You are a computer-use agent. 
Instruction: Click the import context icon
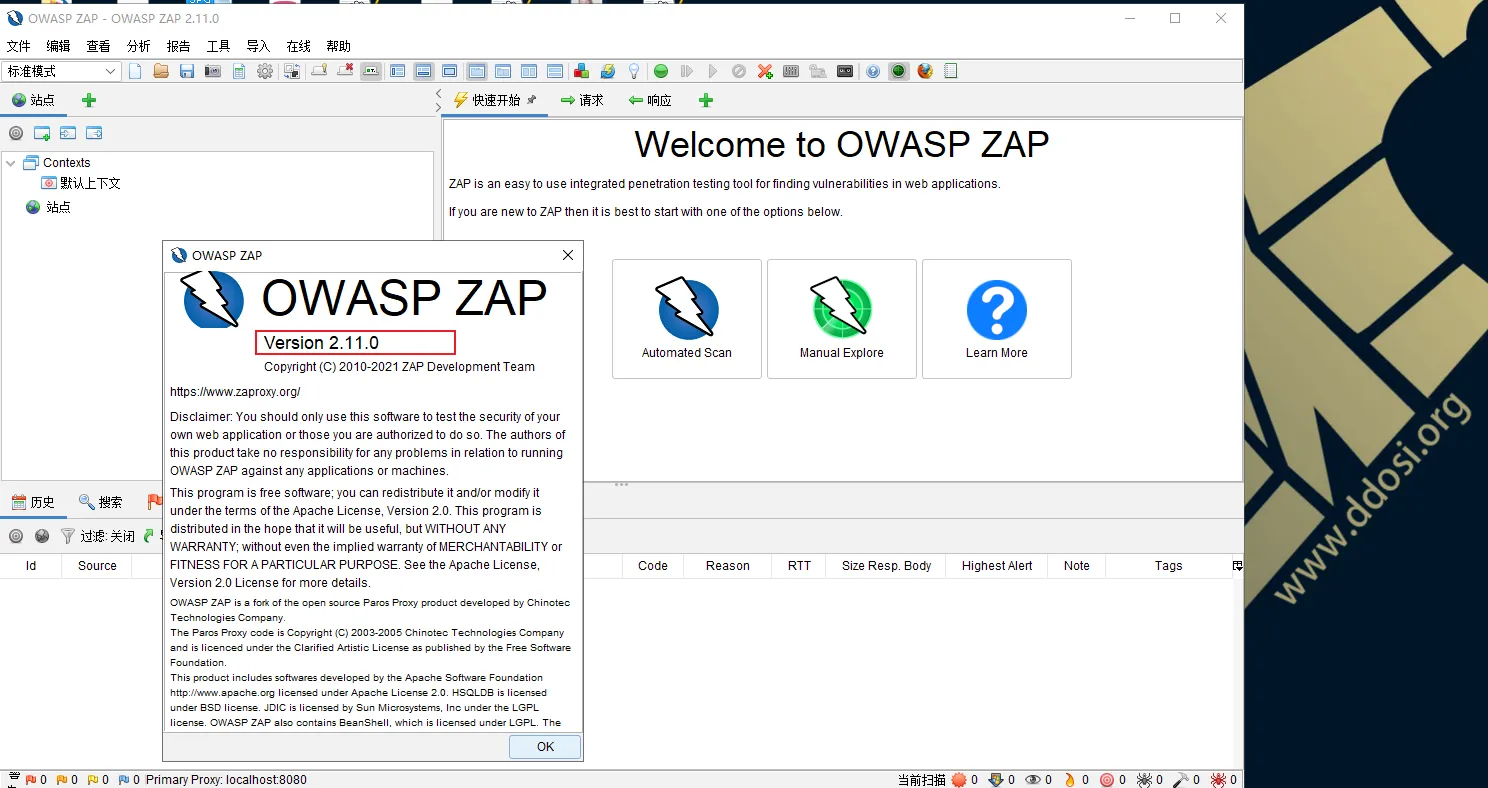(68, 133)
